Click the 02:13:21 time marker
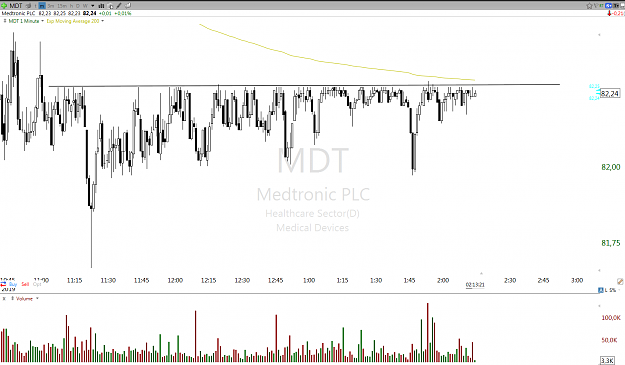The image size is (625, 365). click(475, 285)
